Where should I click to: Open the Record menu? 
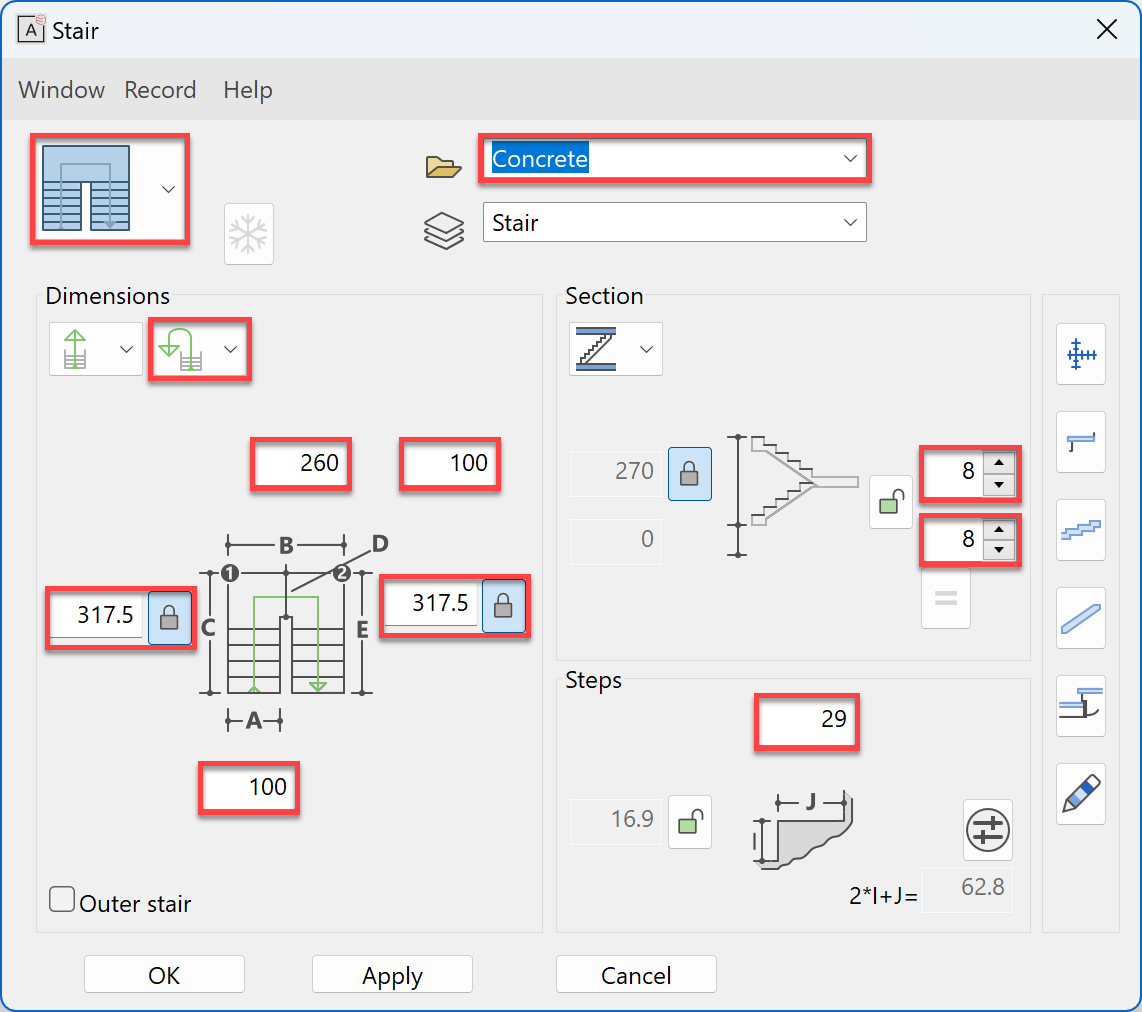tap(160, 90)
